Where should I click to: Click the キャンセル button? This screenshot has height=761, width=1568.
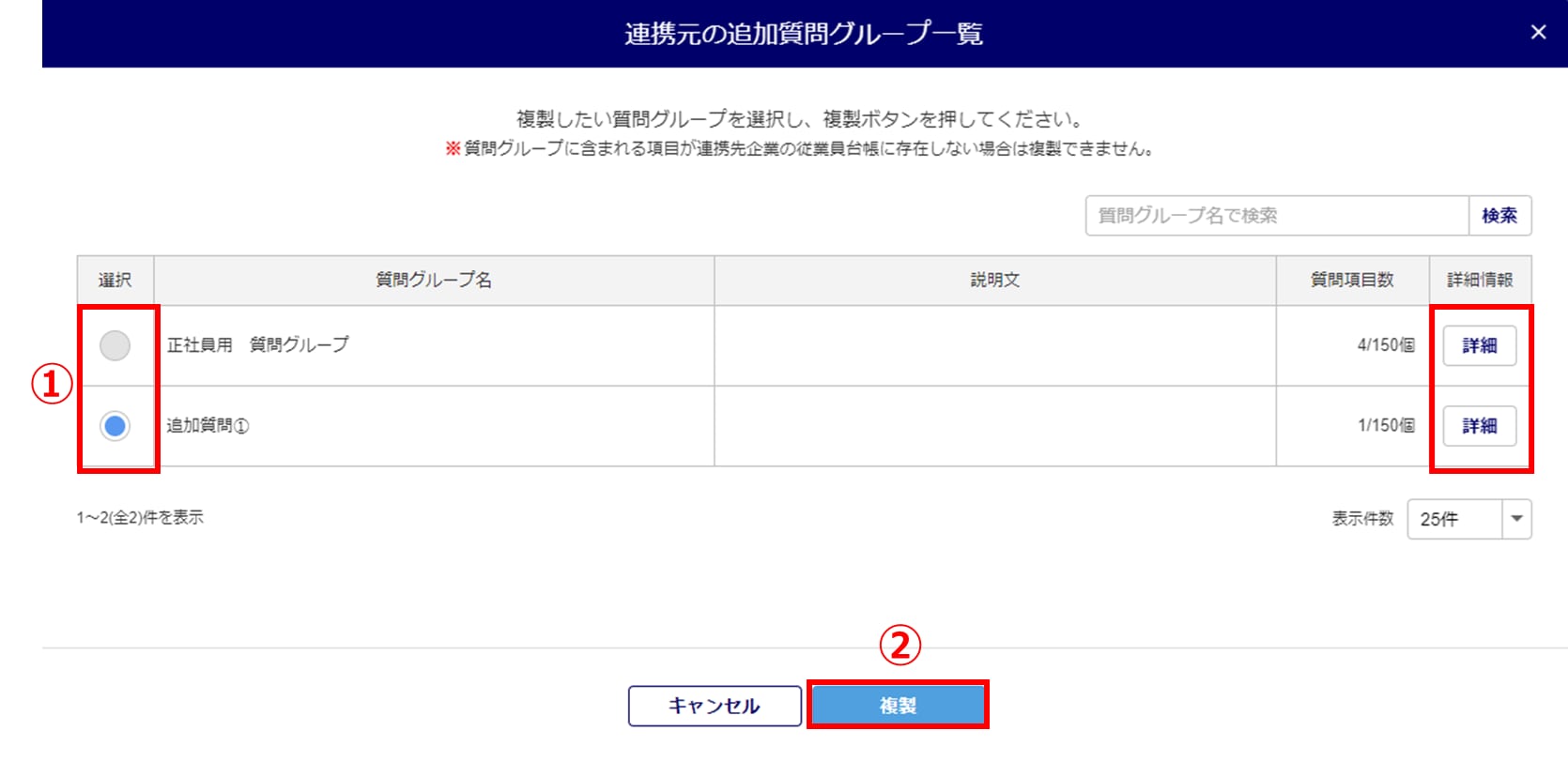point(714,706)
